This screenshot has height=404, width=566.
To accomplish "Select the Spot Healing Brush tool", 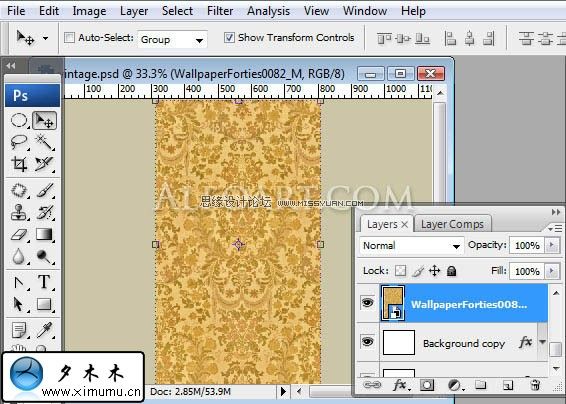I will click(x=19, y=190).
